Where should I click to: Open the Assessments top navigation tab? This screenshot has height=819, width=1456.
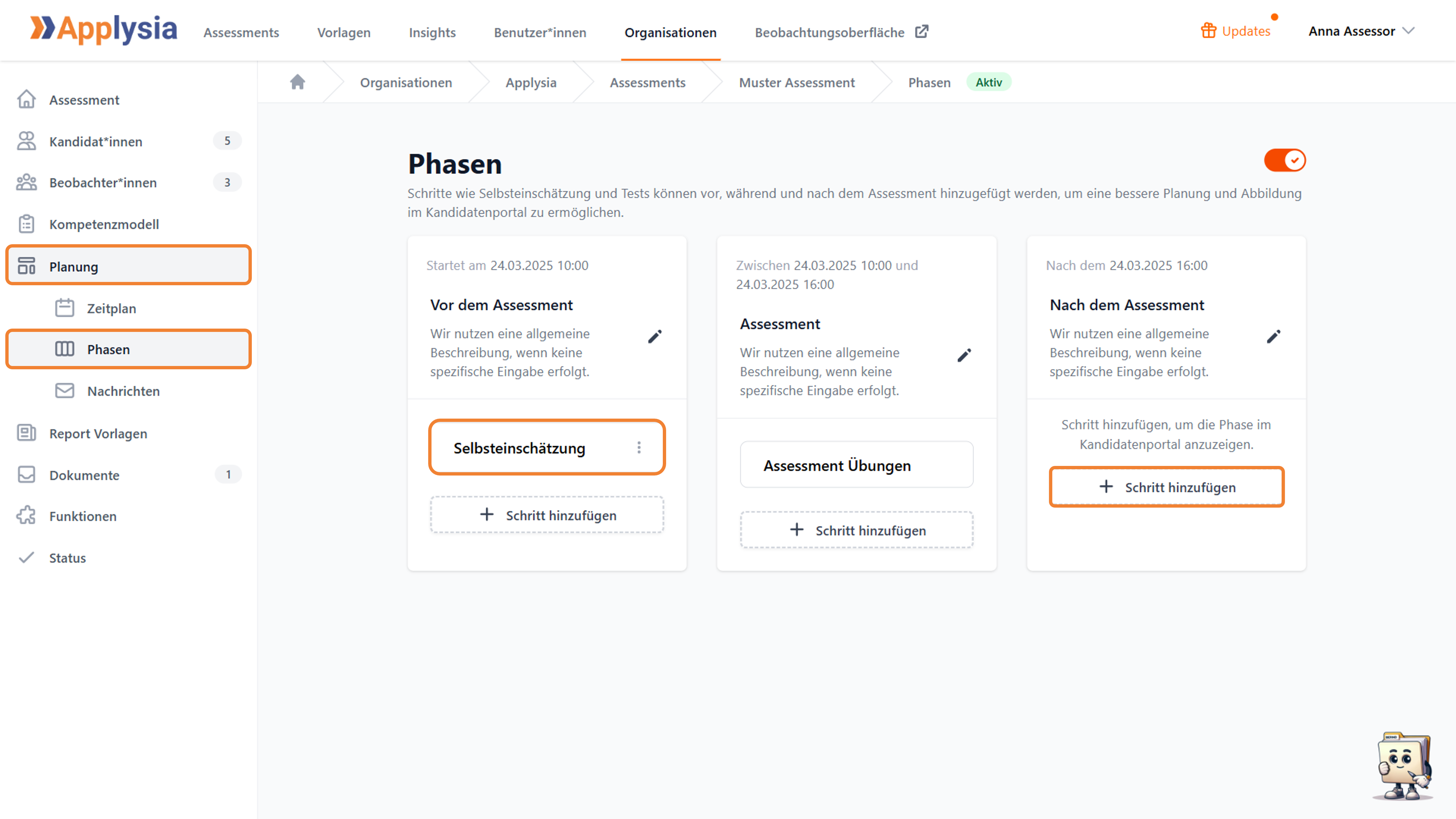[x=241, y=32]
